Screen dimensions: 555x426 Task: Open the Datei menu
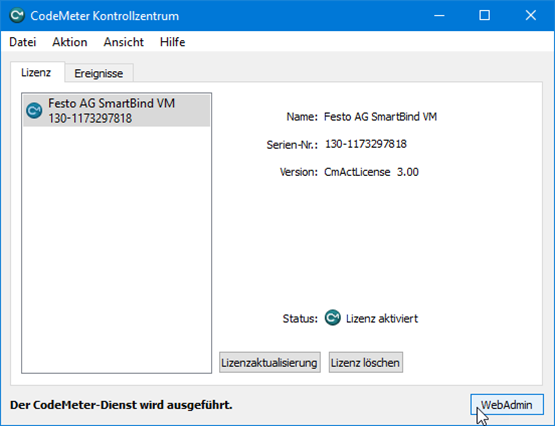23,42
